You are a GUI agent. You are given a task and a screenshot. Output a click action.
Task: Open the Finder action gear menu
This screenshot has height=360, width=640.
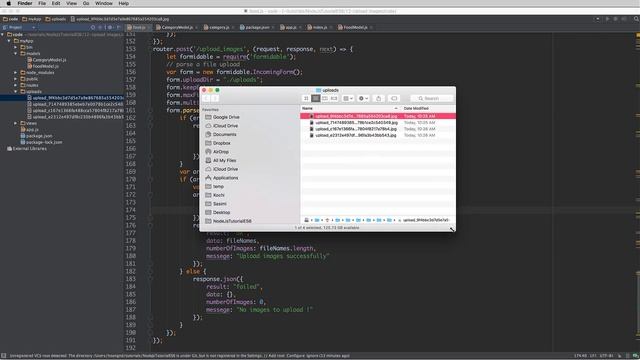click(363, 98)
